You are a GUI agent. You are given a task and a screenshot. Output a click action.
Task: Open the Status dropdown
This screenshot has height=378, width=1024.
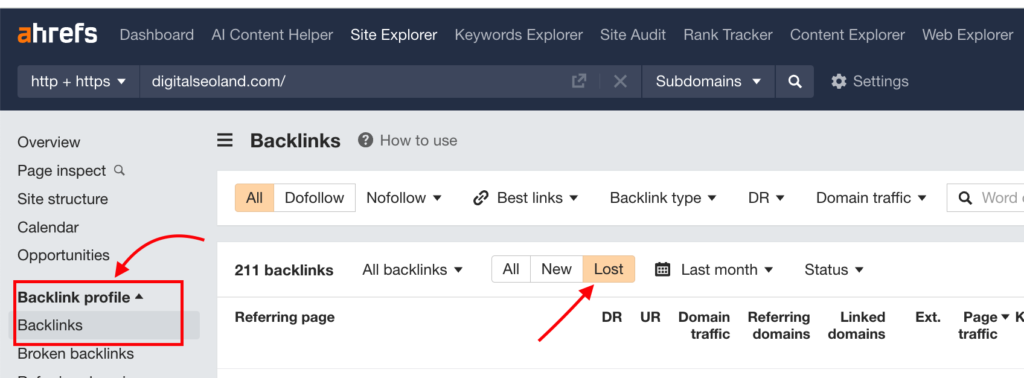click(x=833, y=270)
